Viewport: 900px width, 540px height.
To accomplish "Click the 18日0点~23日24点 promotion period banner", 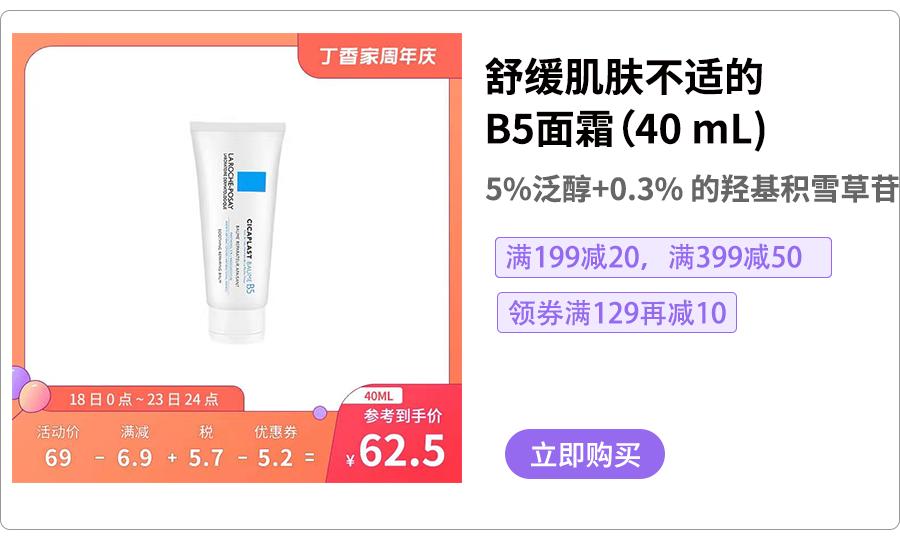I will click(x=143, y=399).
